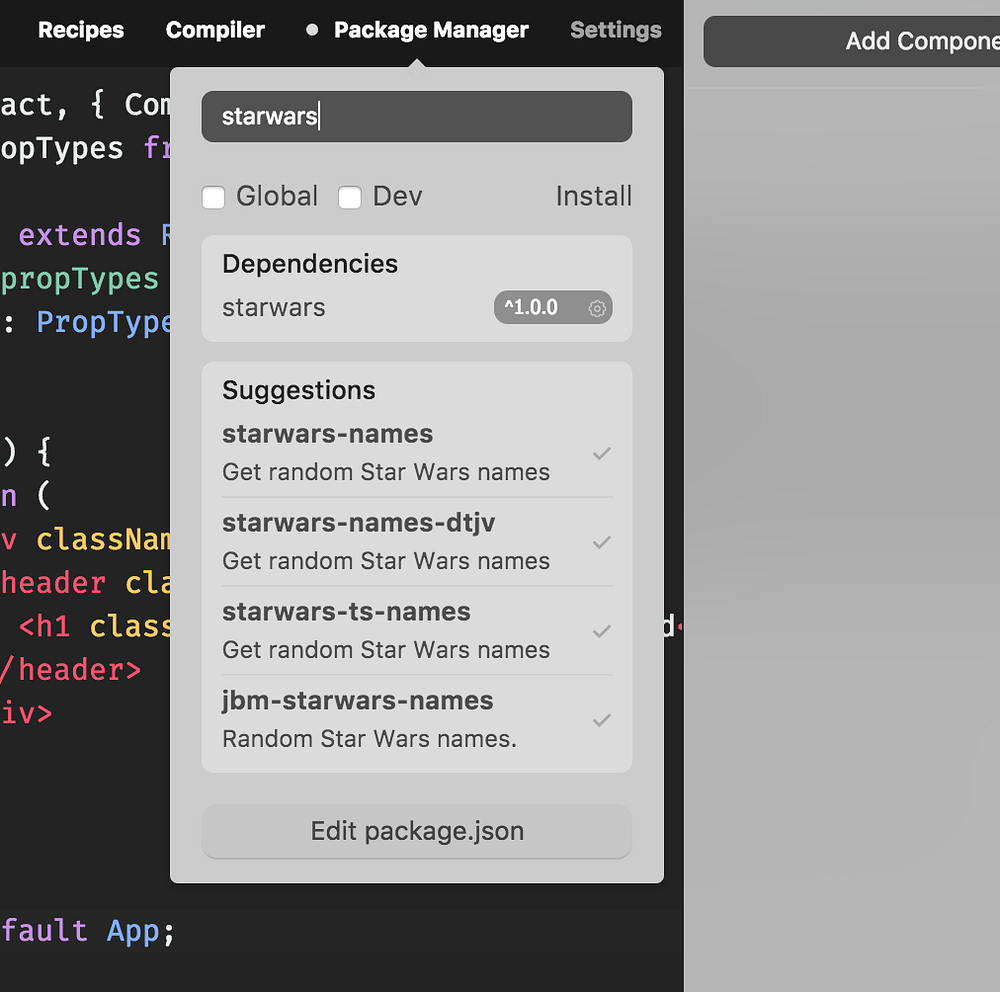Switch to the Compiler tab
1000x992 pixels.
pyautogui.click(x=215, y=30)
